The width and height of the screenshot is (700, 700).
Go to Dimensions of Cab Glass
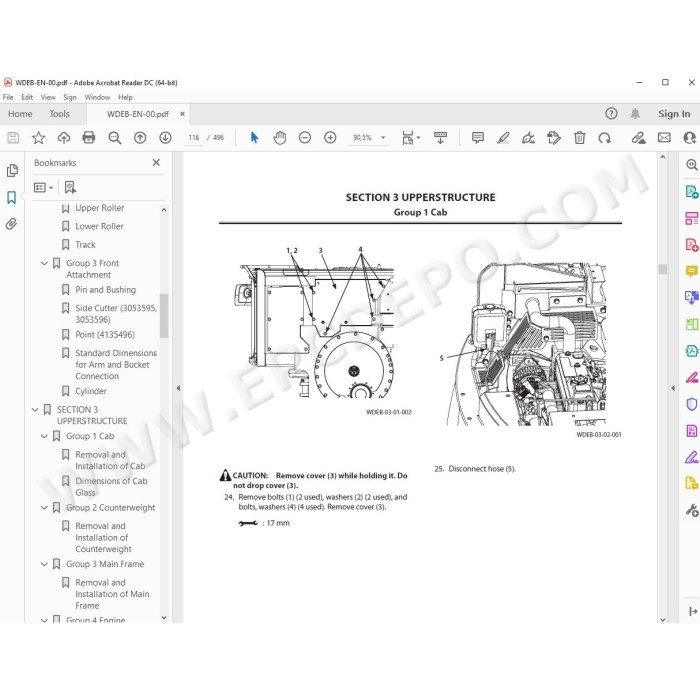tap(111, 487)
